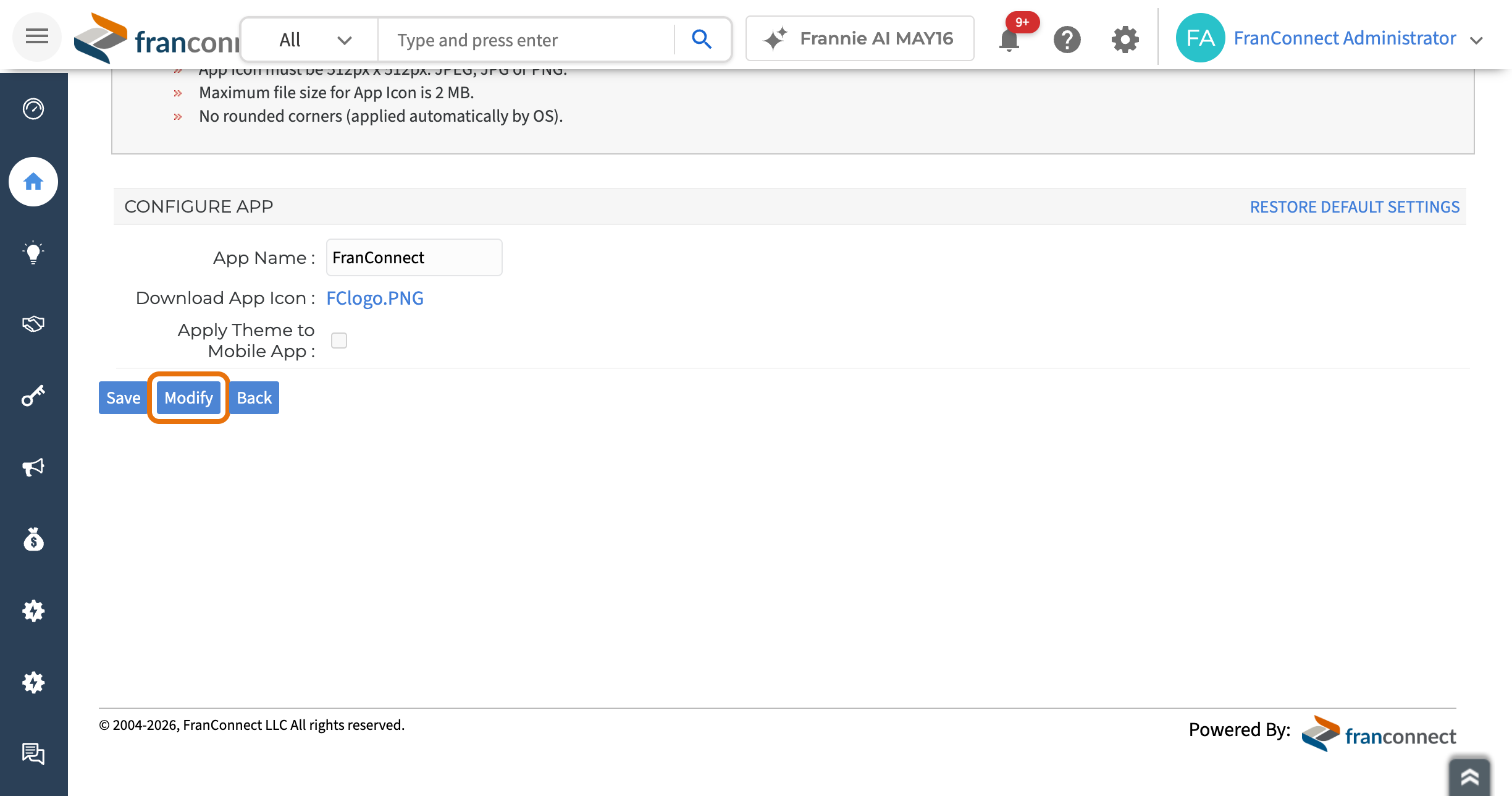Download the FClogo.PNG app icon
The height and width of the screenshot is (796, 1512).
click(x=375, y=298)
